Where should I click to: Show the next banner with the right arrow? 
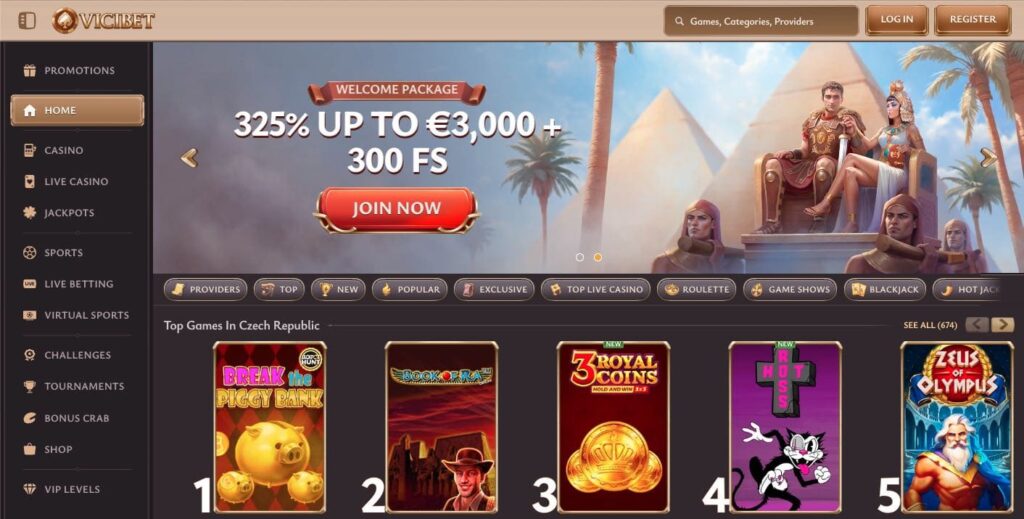point(989,157)
